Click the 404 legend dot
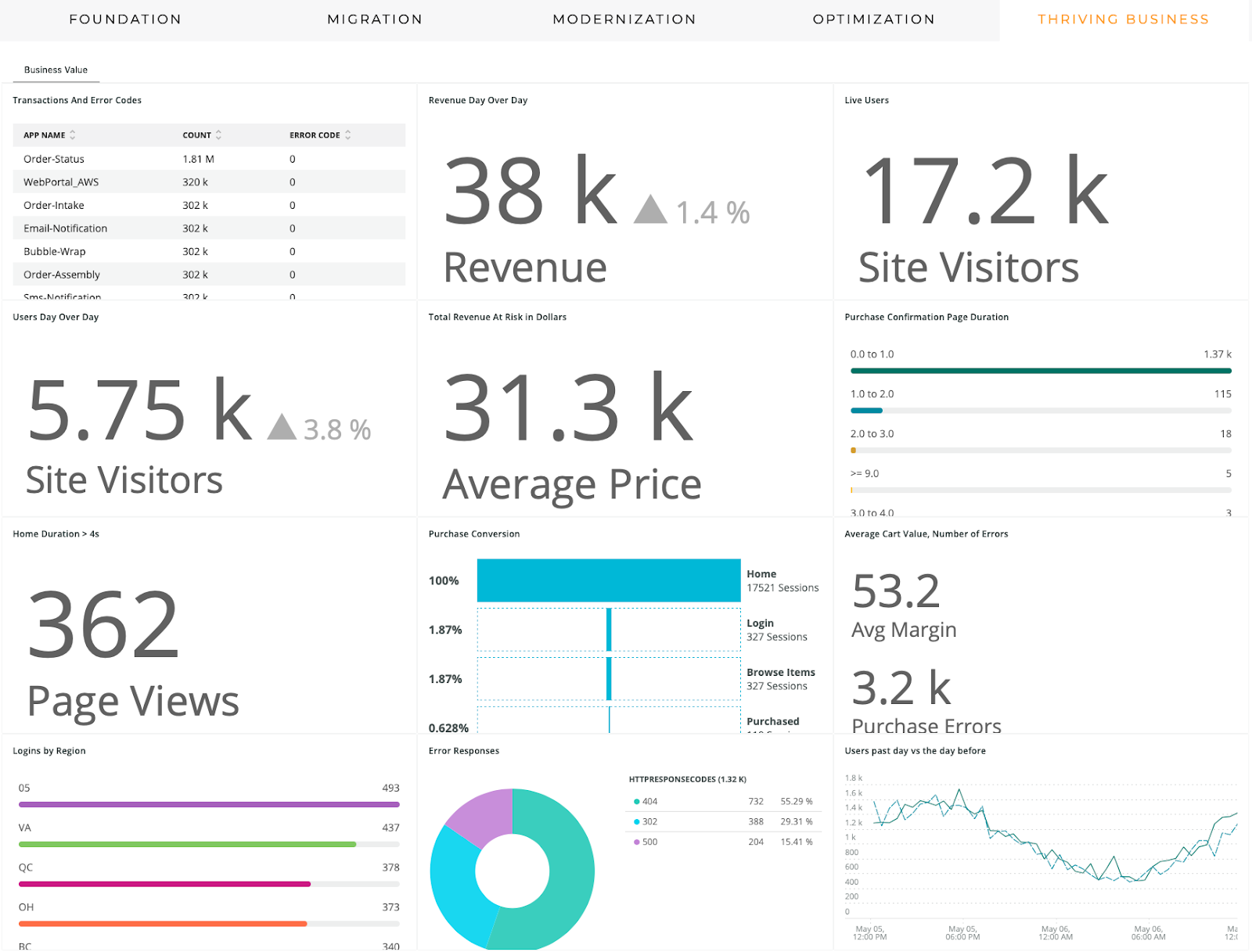This screenshot has width=1252, height=952. [636, 802]
